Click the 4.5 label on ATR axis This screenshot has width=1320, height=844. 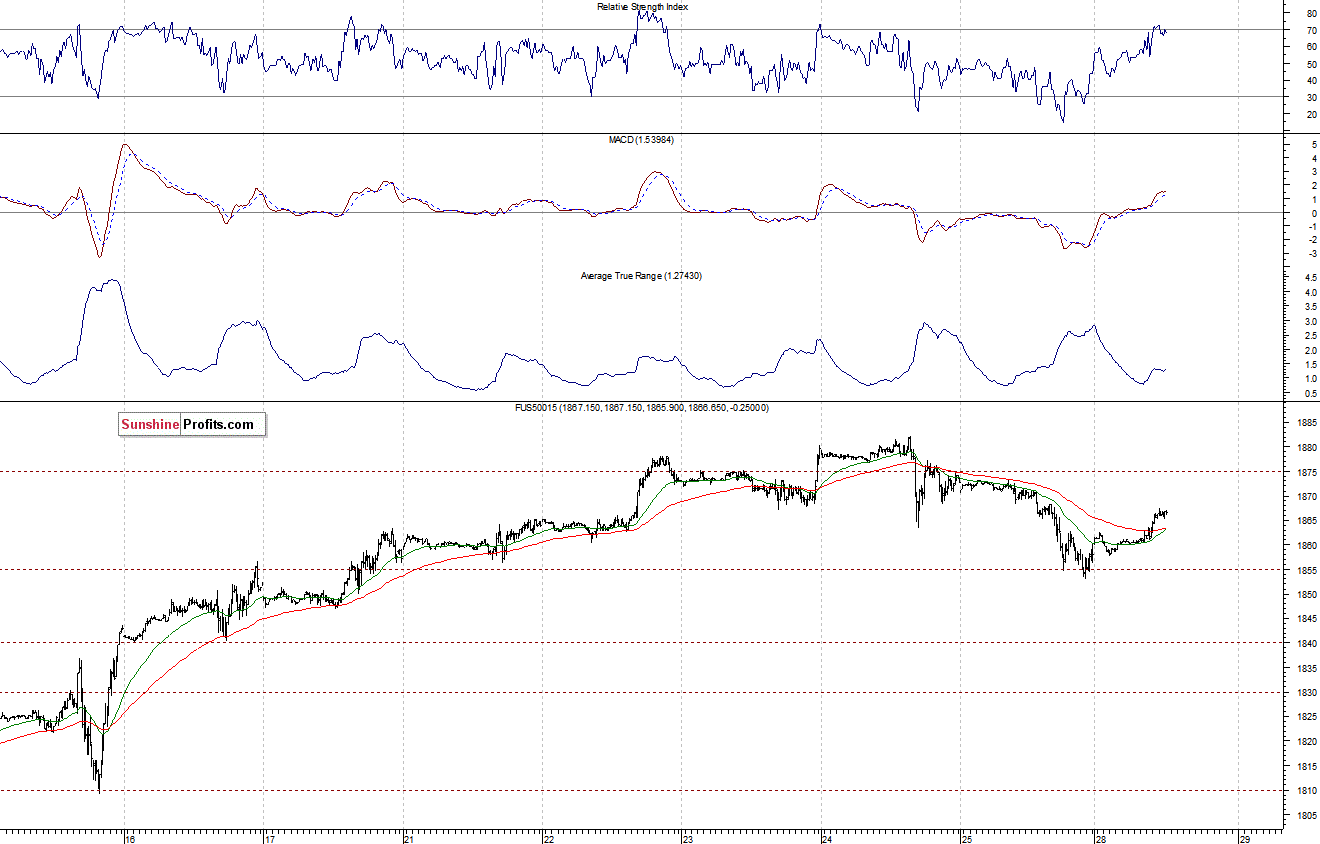click(1309, 278)
